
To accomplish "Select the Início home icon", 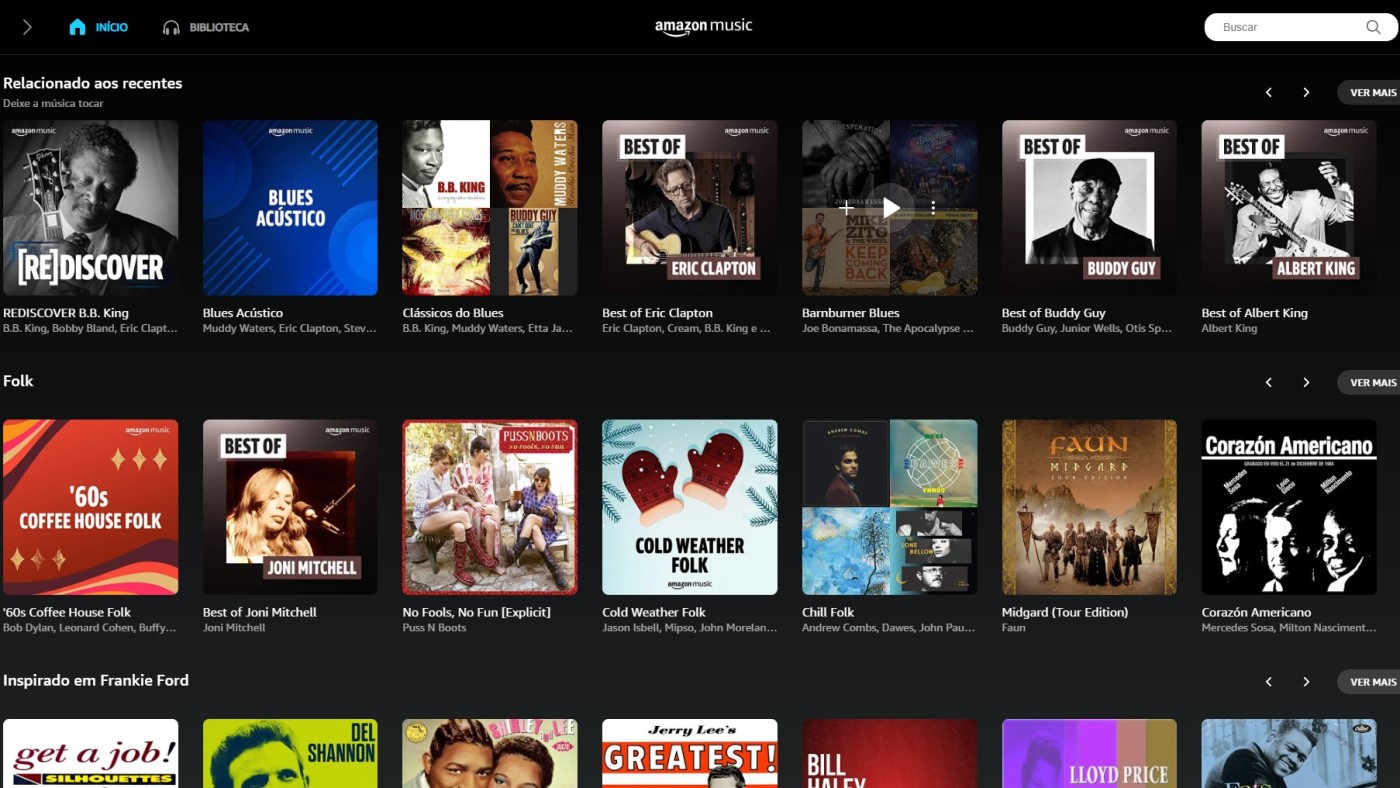I will tap(75, 27).
